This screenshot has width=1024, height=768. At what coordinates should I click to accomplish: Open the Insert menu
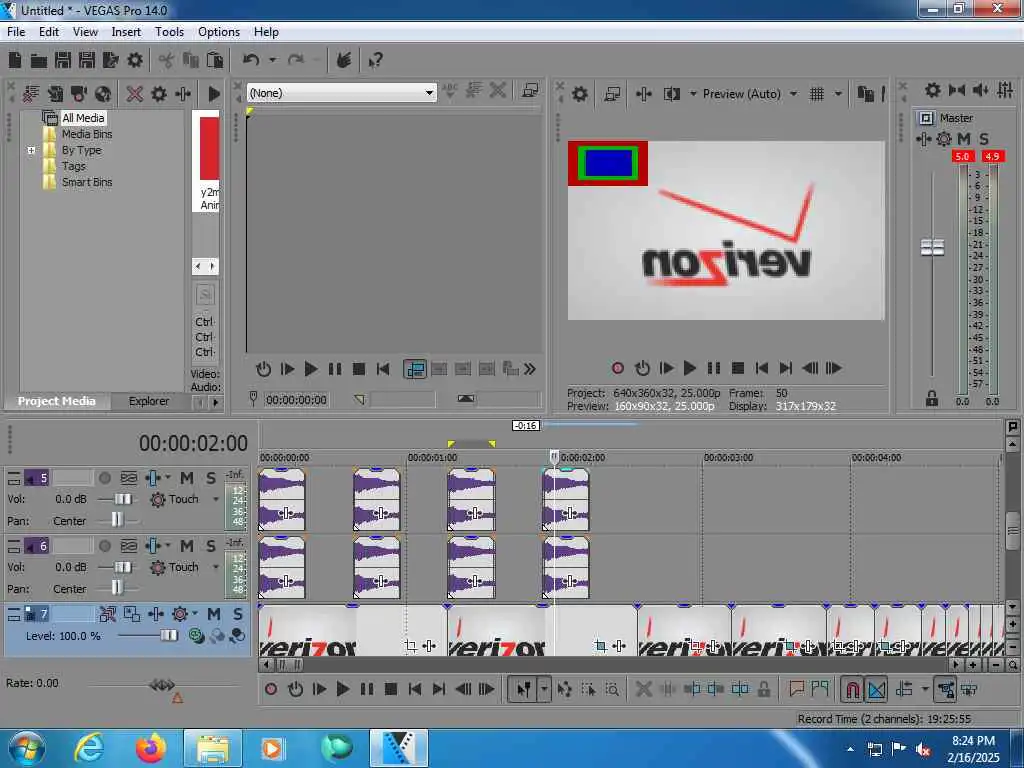[126, 32]
